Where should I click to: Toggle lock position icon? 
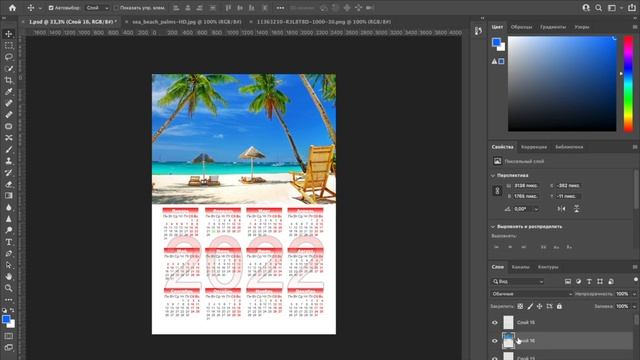[540, 306]
